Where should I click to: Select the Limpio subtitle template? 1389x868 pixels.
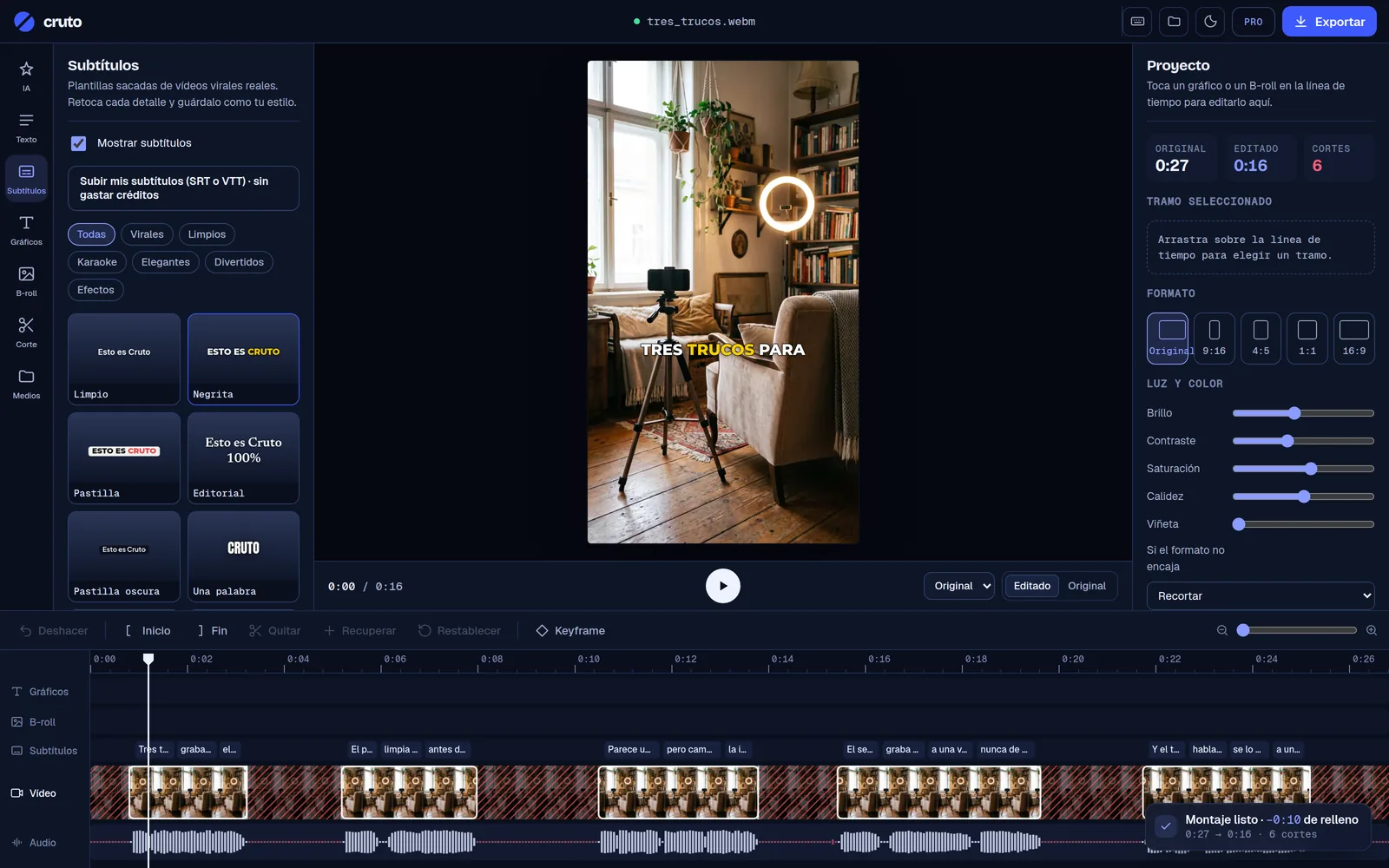pos(124,359)
